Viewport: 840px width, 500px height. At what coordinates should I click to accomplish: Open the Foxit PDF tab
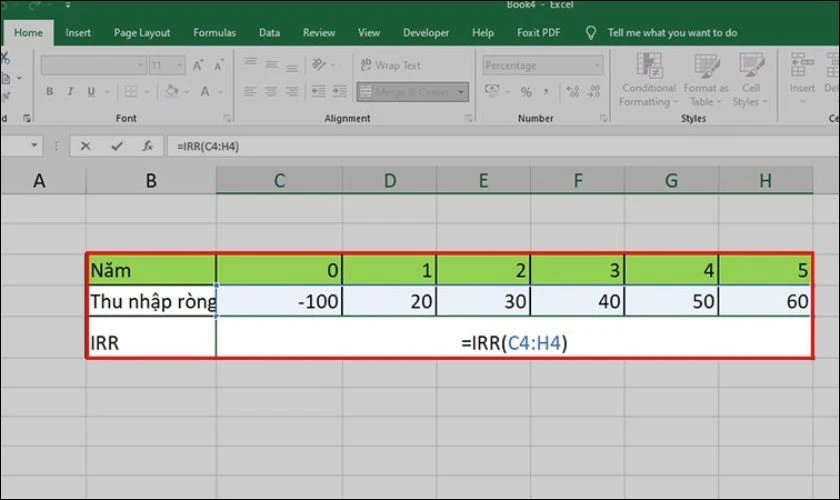coord(538,33)
